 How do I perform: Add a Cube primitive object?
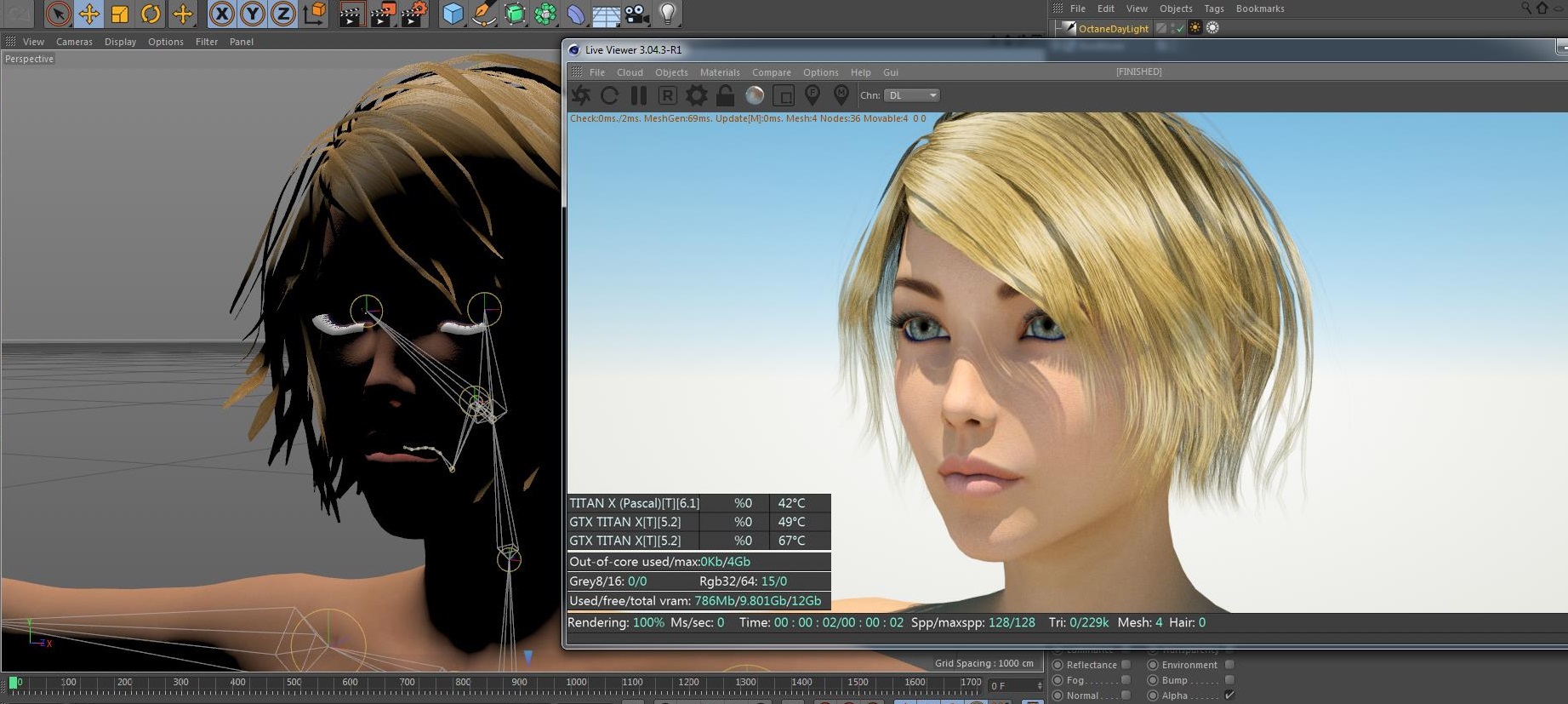coord(453,14)
